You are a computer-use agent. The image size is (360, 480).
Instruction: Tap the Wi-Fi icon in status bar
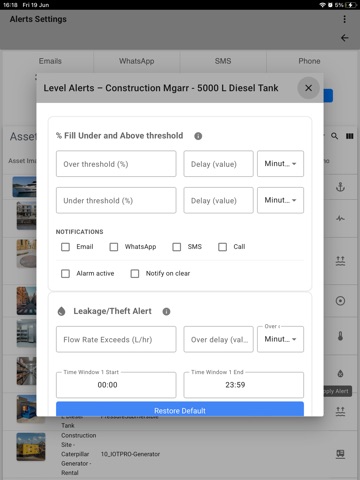[322, 5]
